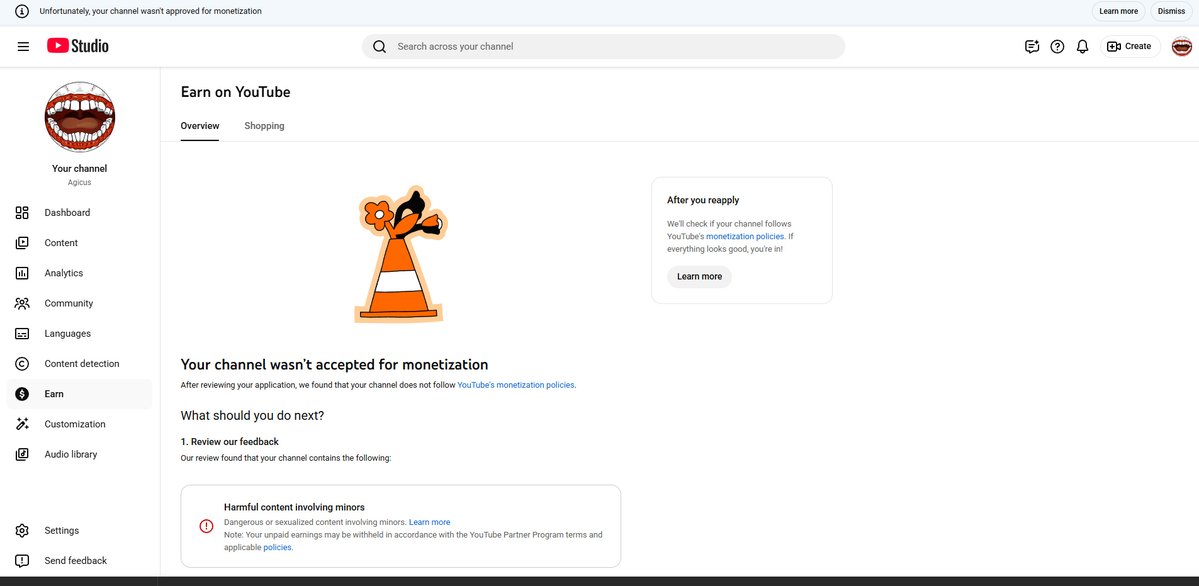Open the Analytics menu label
The height and width of the screenshot is (586, 1199).
point(63,273)
